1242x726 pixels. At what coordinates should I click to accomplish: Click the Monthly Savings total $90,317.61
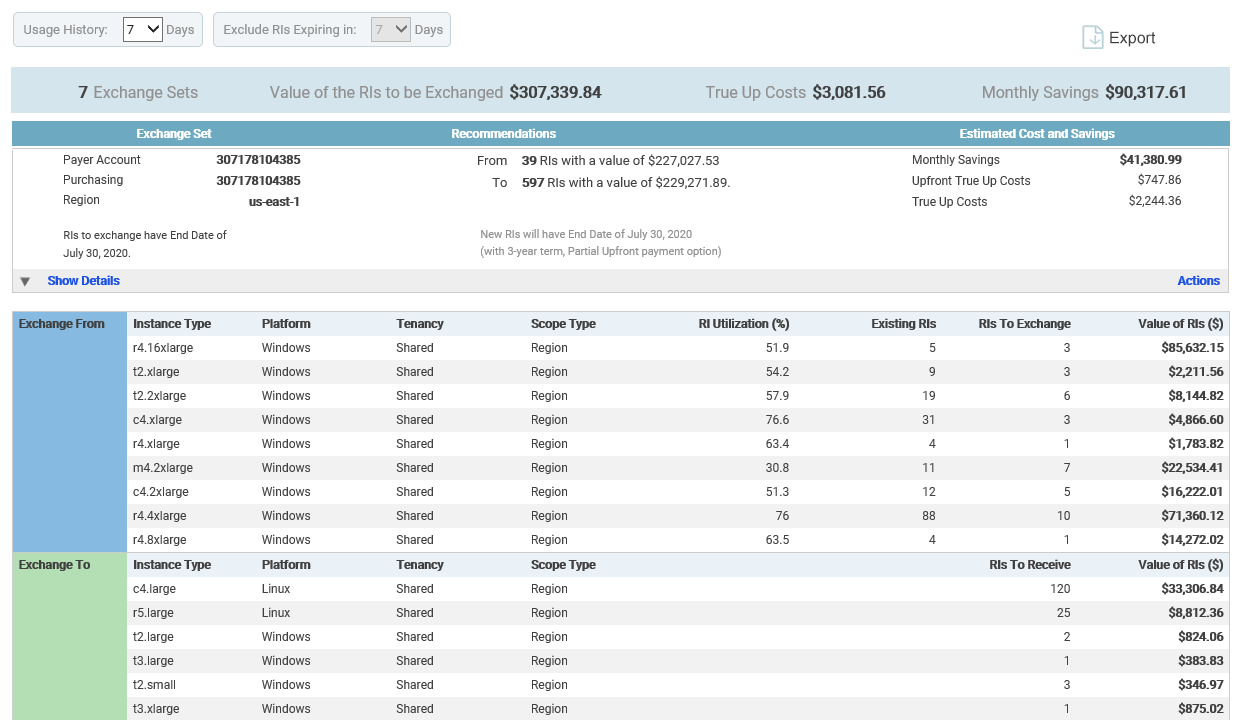pyautogui.click(x=1145, y=93)
